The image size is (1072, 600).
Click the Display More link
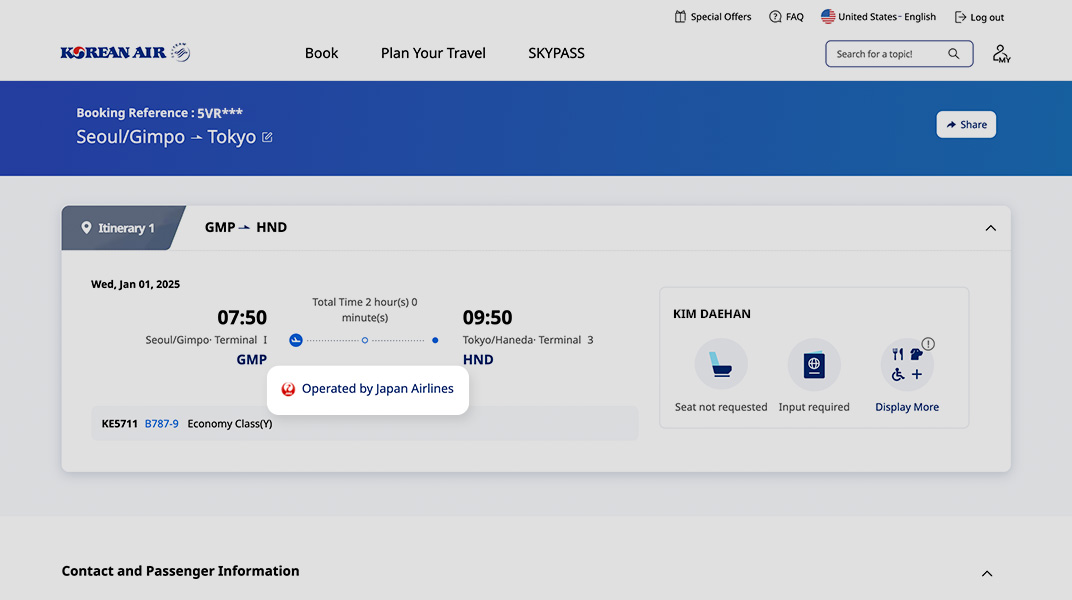point(907,407)
